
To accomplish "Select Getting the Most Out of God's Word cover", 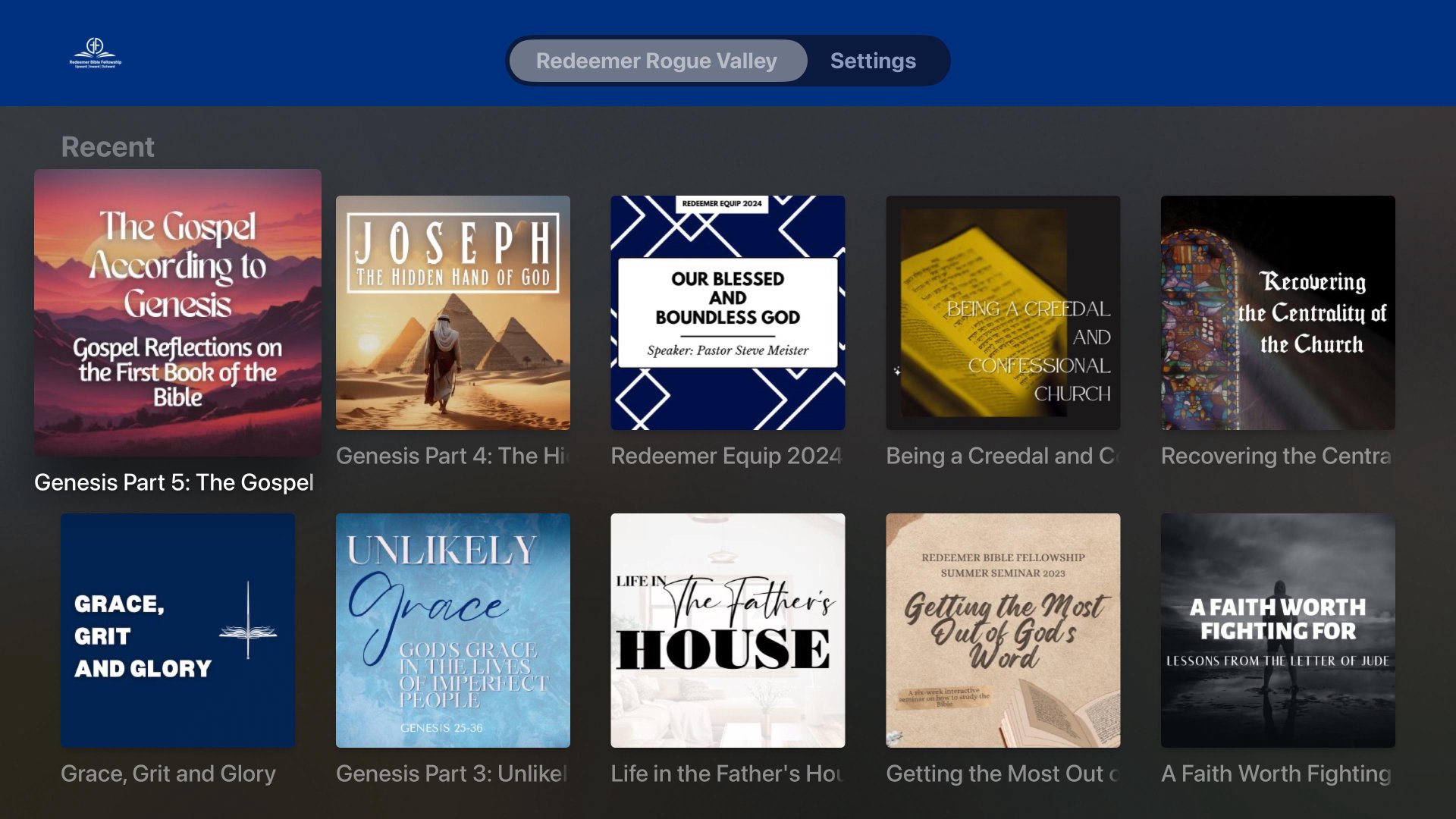I will tap(1003, 630).
